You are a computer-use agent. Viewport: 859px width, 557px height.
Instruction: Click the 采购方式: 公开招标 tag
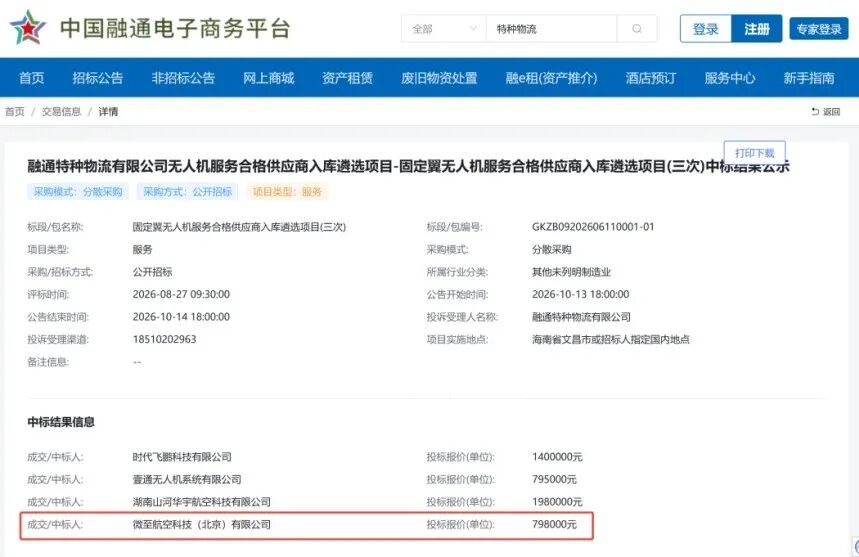pos(187,192)
